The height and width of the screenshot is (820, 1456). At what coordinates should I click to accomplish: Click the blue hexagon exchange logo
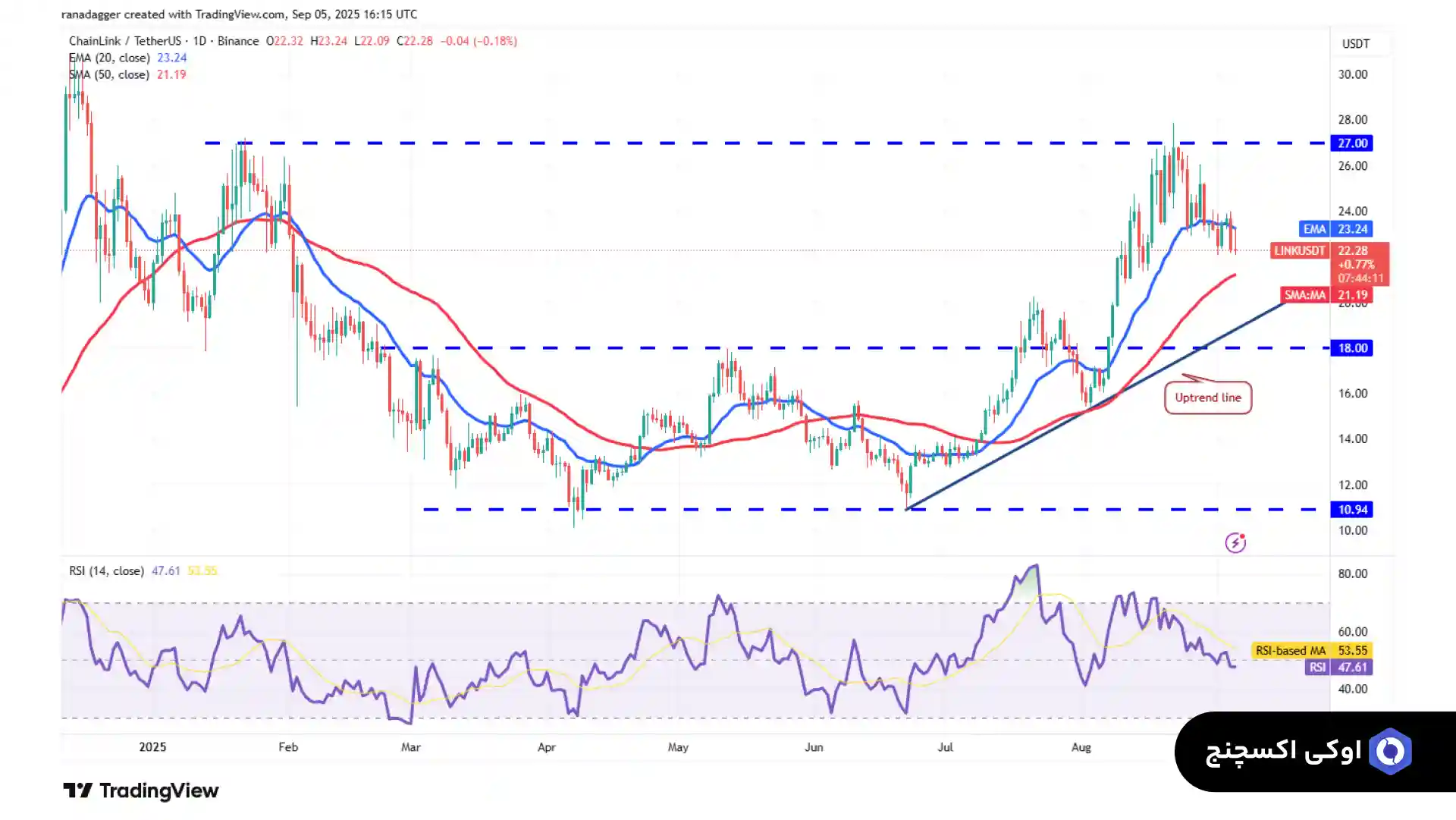pos(1390,752)
